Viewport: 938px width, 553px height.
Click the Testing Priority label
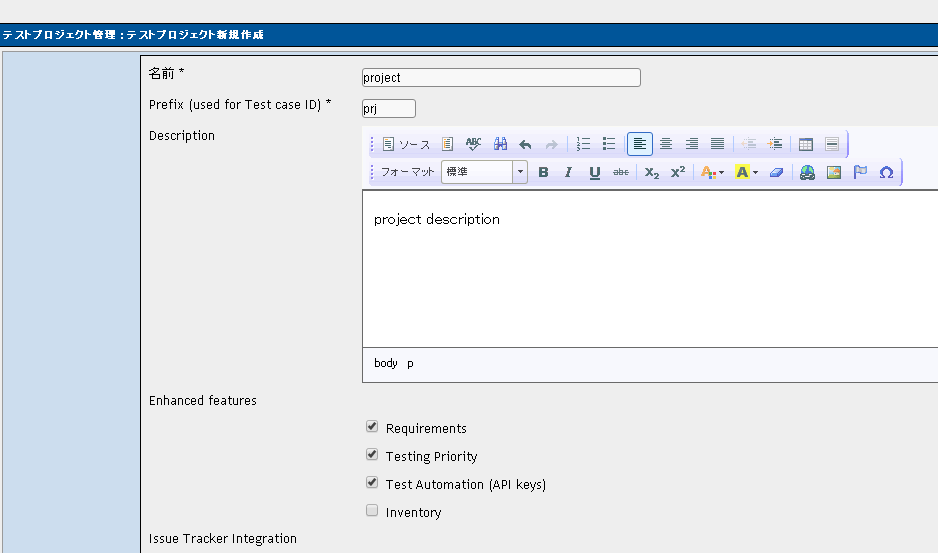(x=431, y=457)
